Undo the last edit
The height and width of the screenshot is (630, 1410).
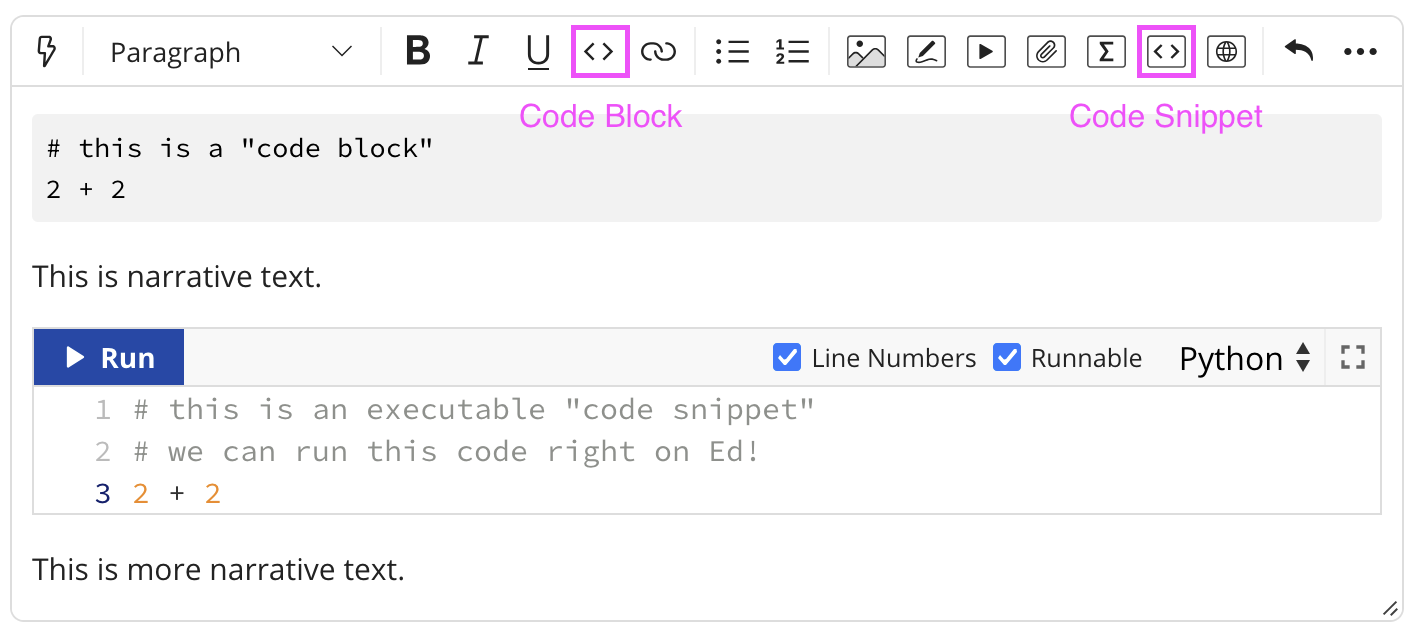[1298, 51]
